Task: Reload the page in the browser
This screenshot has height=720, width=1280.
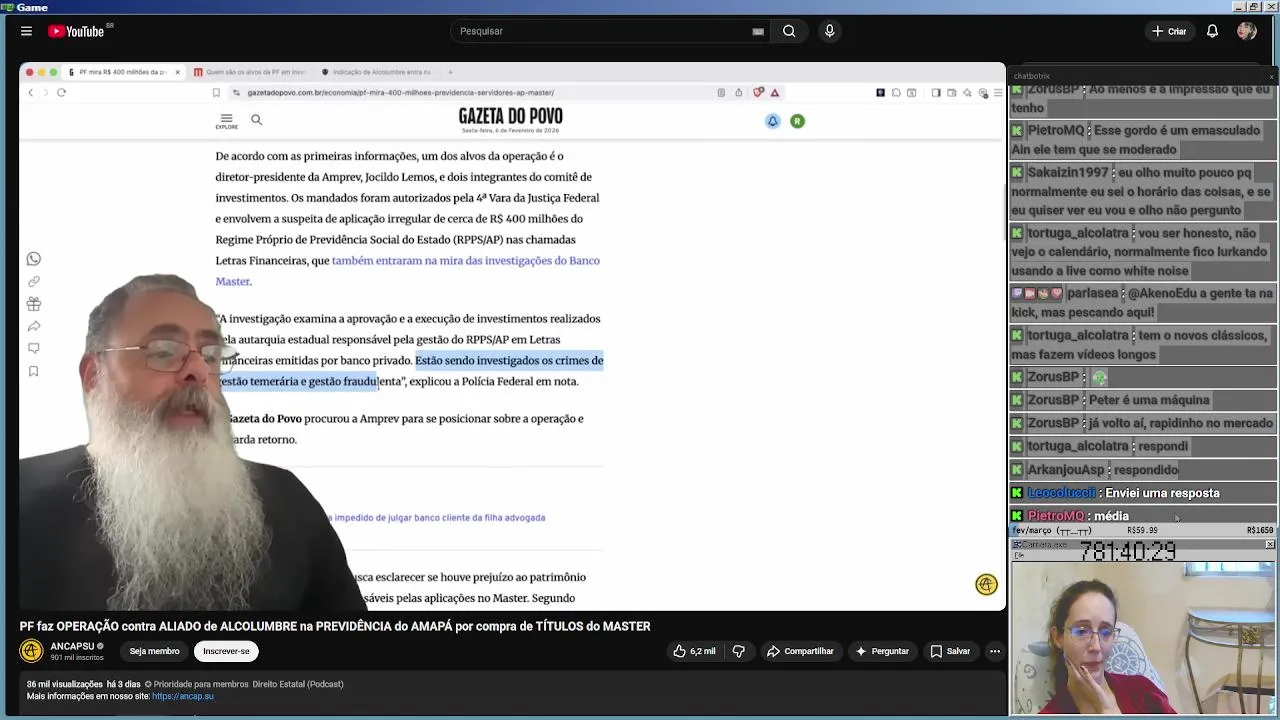Action: tap(61, 93)
